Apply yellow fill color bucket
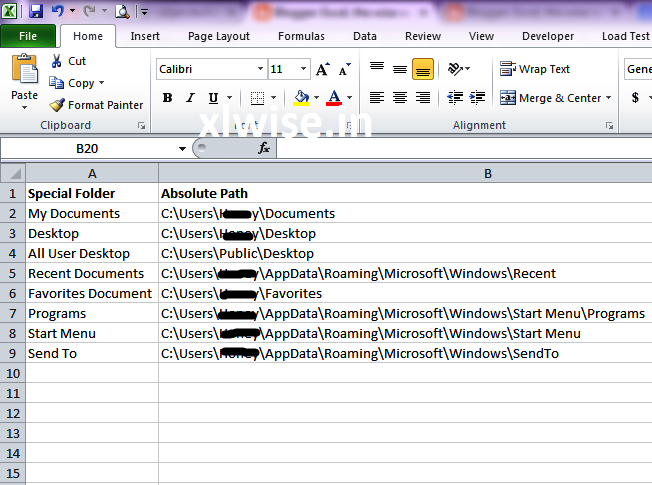Viewport: 652px width, 485px height. [301, 98]
